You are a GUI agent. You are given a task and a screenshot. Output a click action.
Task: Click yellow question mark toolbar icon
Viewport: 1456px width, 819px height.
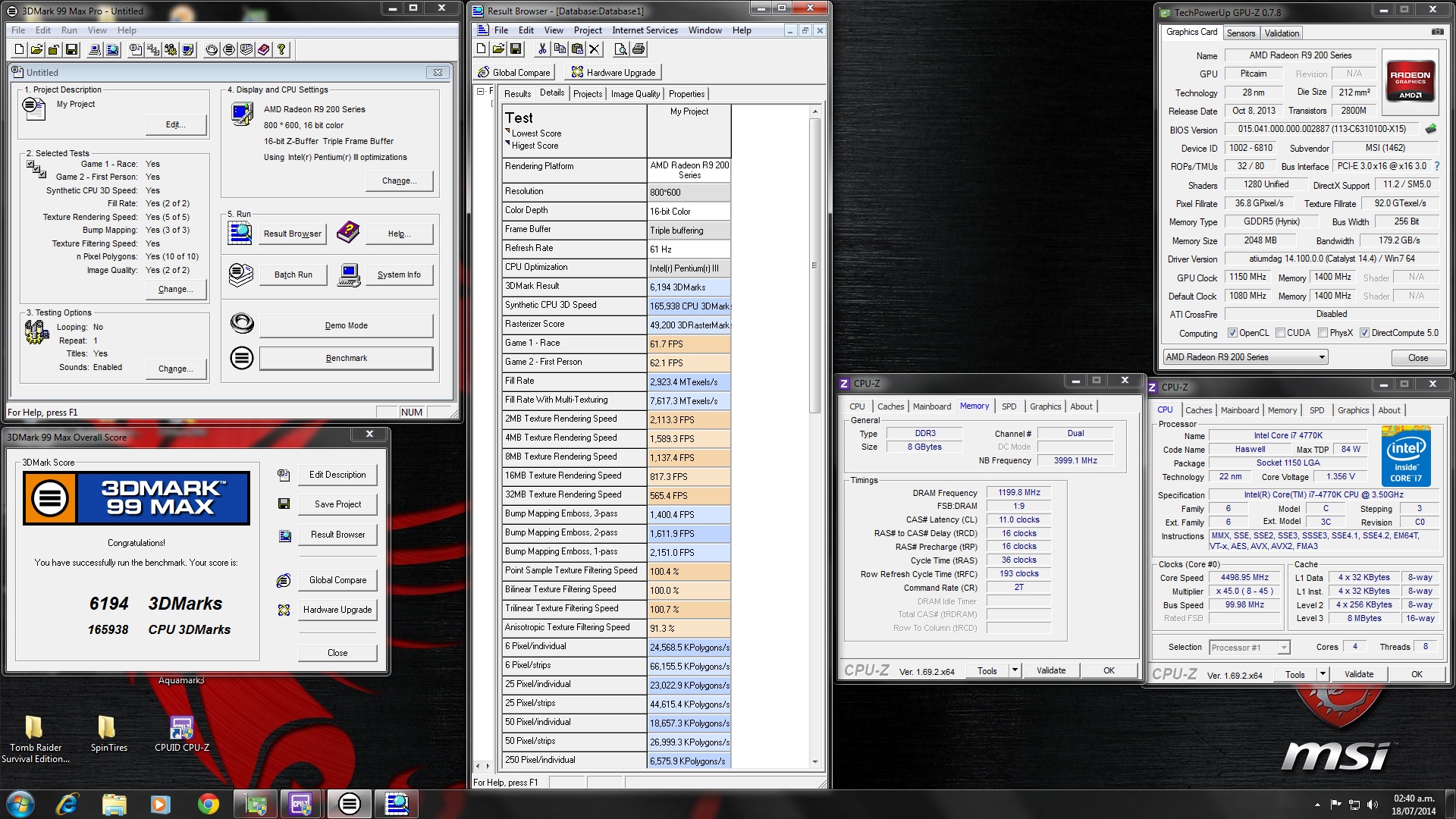(x=281, y=49)
